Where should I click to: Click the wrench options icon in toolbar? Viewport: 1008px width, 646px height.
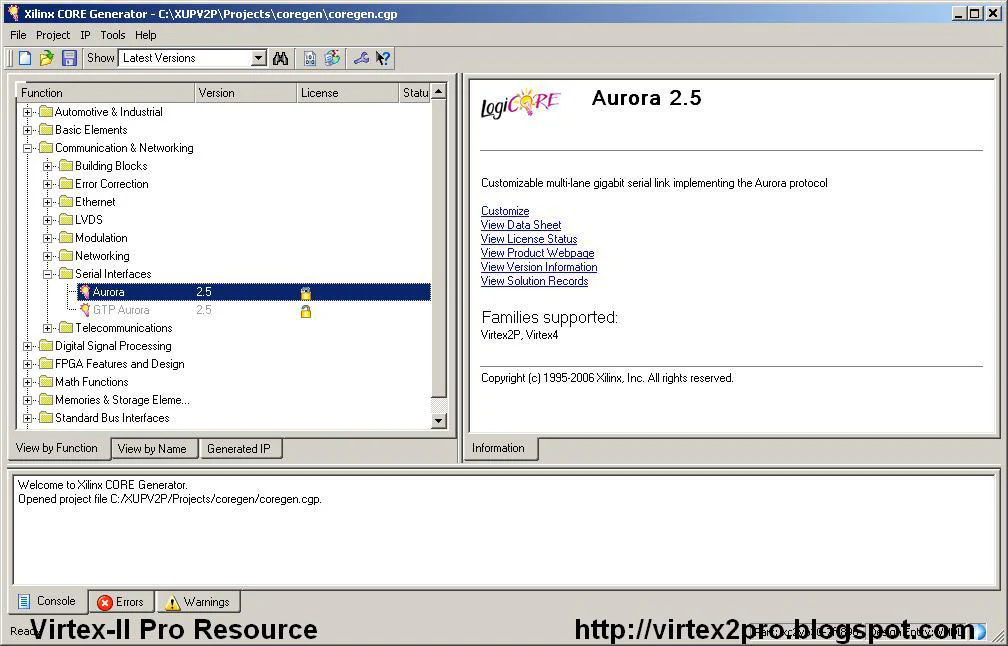coord(361,58)
